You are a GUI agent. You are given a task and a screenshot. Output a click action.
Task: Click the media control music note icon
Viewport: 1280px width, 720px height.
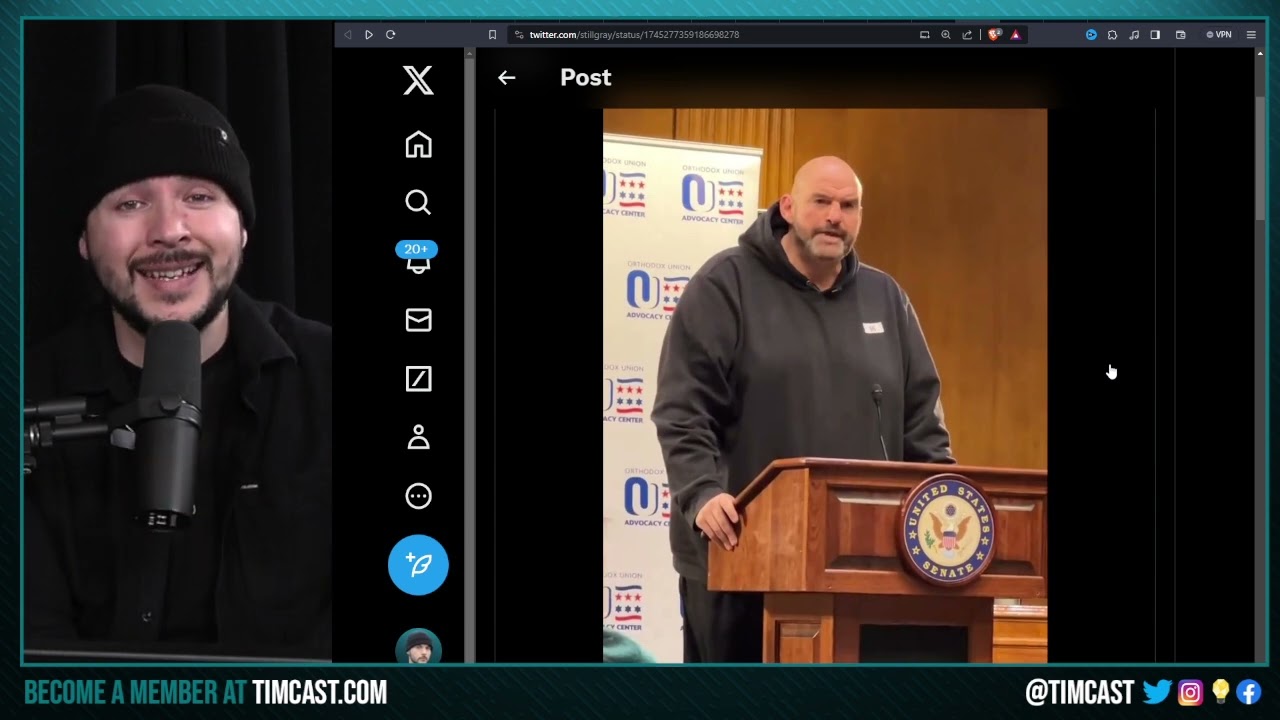[1134, 34]
